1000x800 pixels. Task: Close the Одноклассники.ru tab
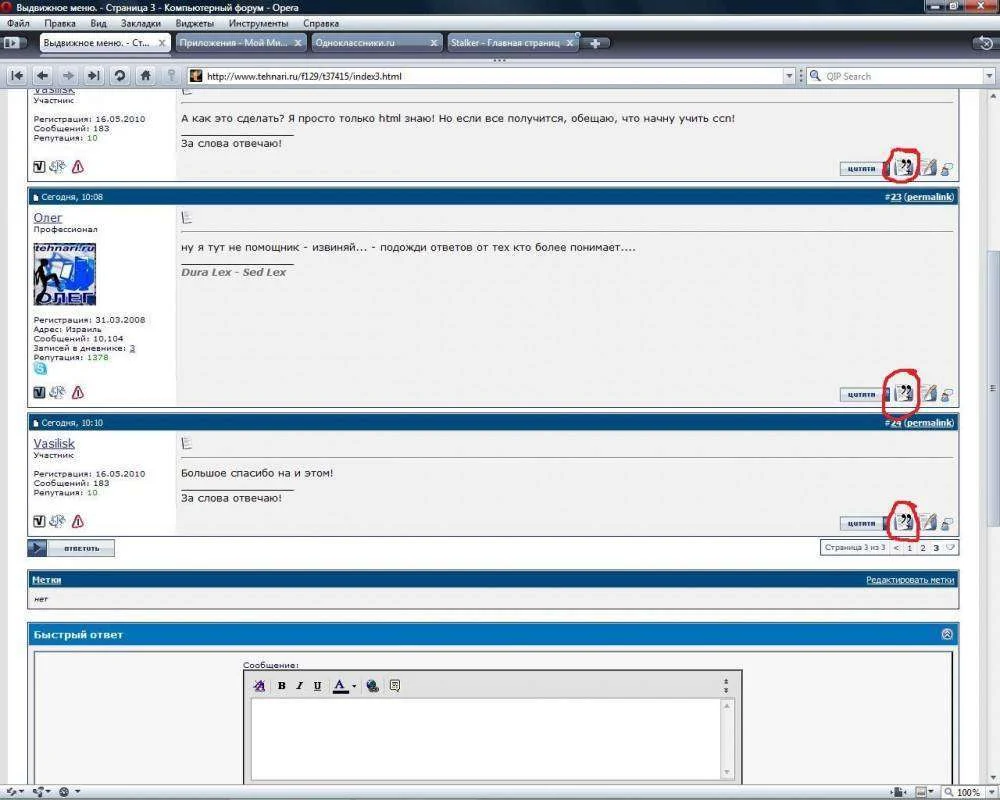(x=434, y=43)
